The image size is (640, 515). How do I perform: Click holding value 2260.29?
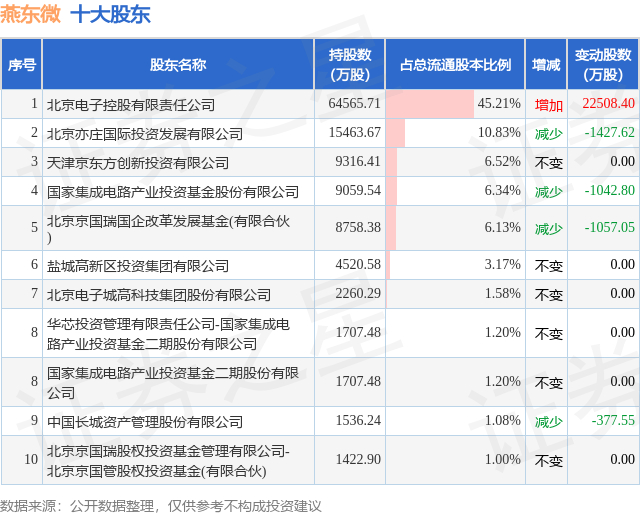(358, 293)
